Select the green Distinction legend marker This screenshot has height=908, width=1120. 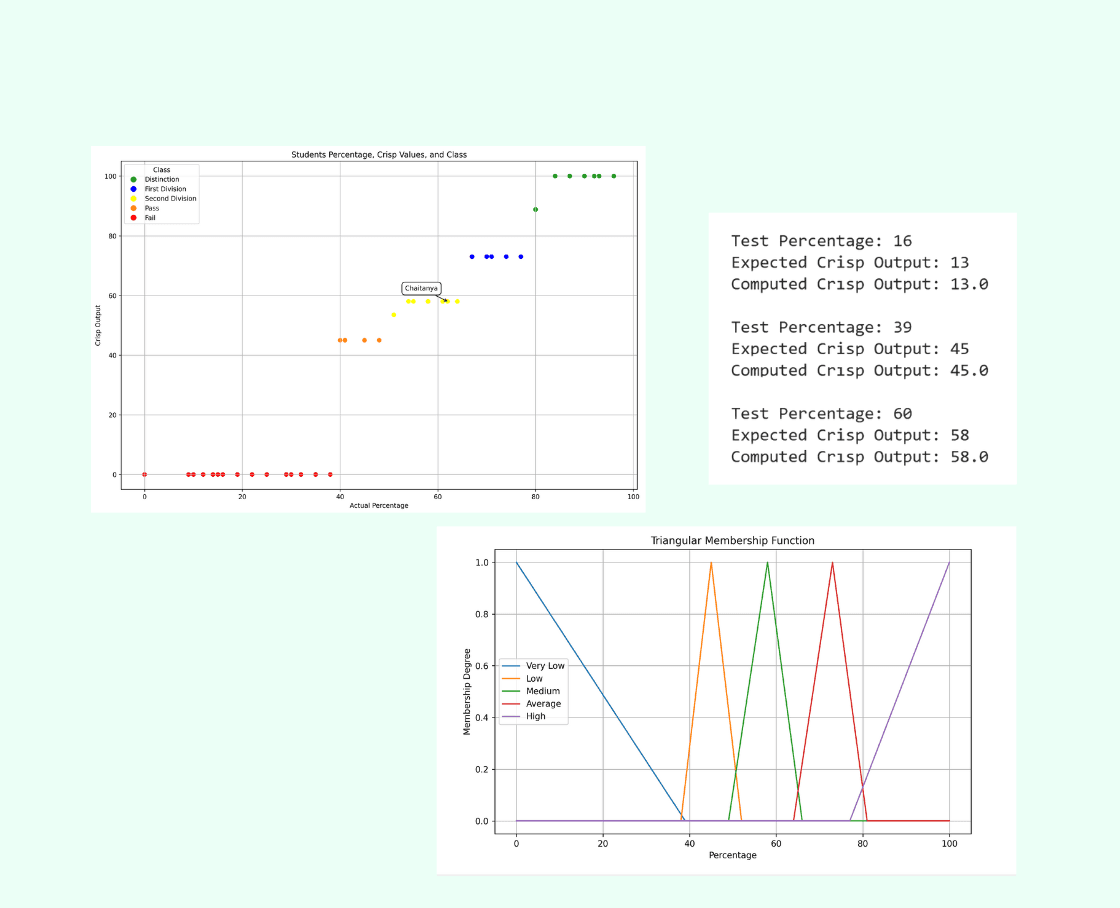(133, 179)
